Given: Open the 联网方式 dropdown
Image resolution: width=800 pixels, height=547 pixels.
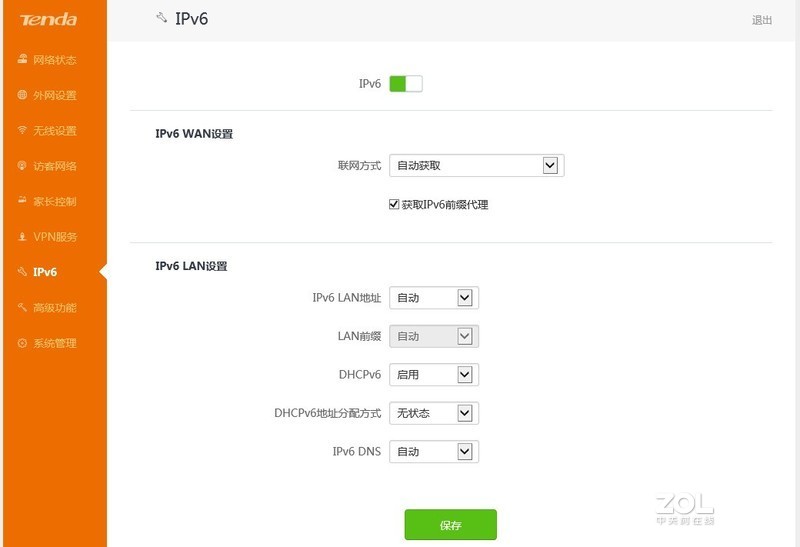Looking at the screenshot, I should click(x=477, y=165).
